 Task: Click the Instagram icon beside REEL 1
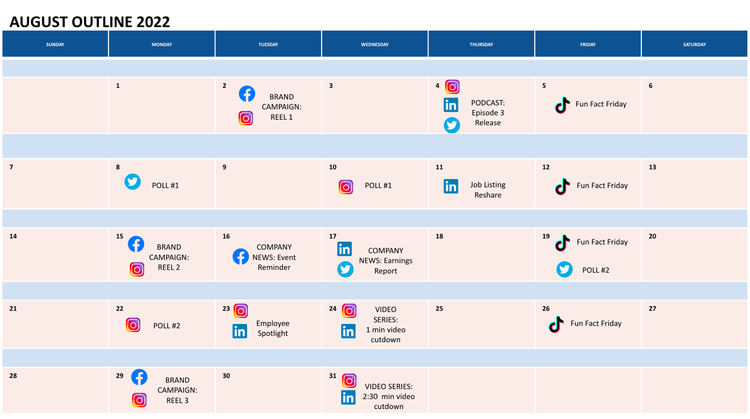pos(246,118)
